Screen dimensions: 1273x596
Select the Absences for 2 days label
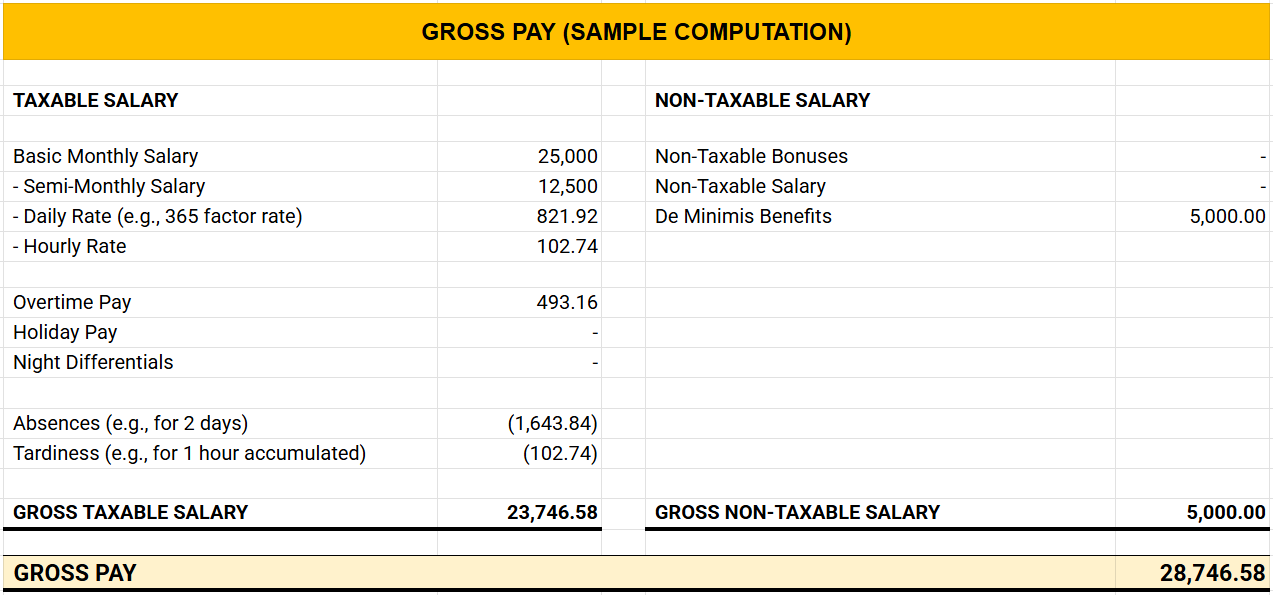130,423
